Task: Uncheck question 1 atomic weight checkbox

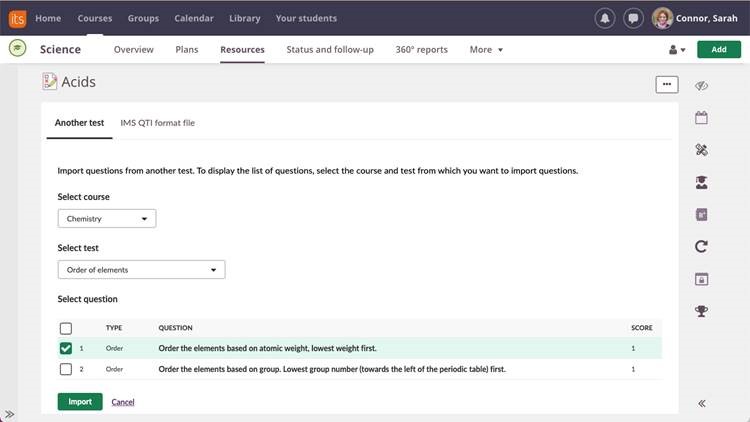Action: click(x=66, y=348)
